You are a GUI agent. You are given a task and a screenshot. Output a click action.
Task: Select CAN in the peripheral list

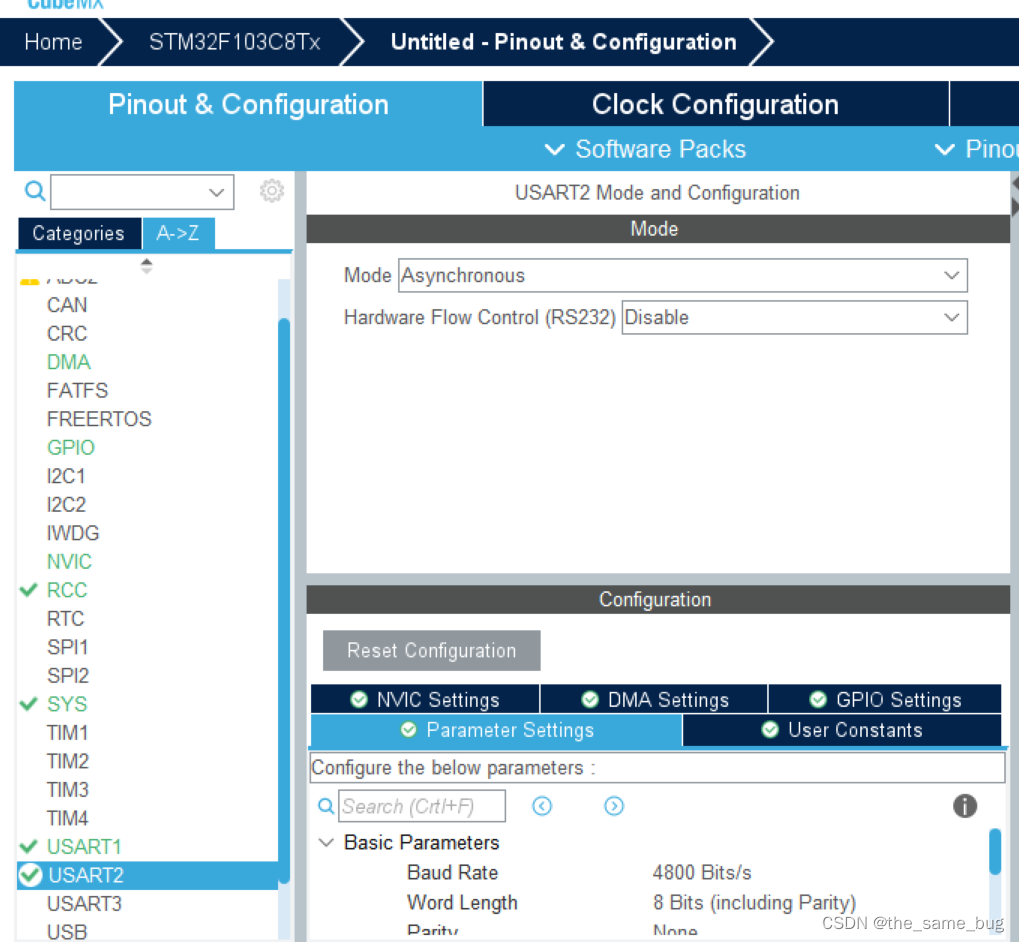67,305
